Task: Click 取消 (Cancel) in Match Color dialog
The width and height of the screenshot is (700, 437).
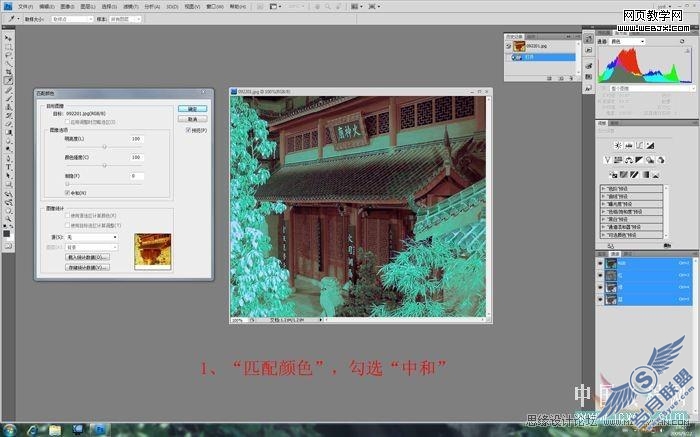Action: pos(192,119)
